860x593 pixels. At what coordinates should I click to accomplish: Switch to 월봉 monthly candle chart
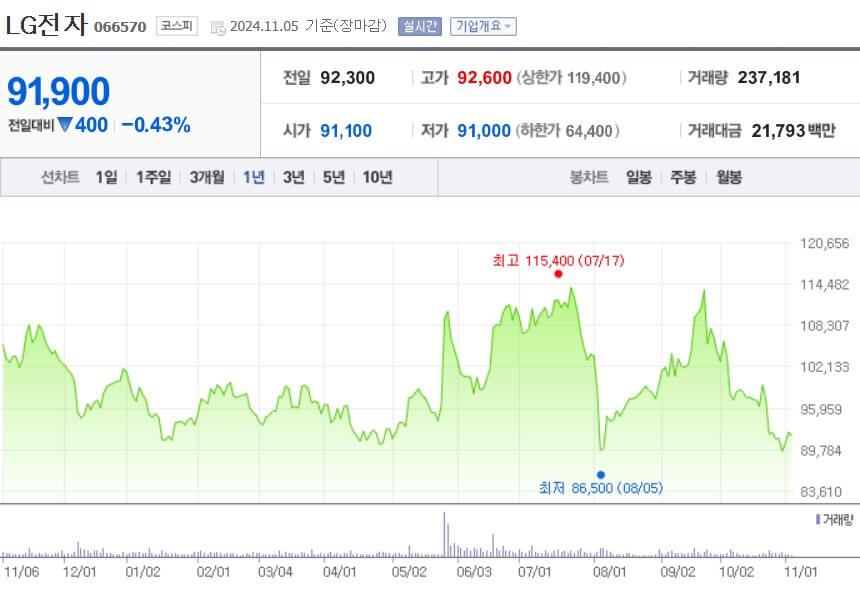point(729,177)
